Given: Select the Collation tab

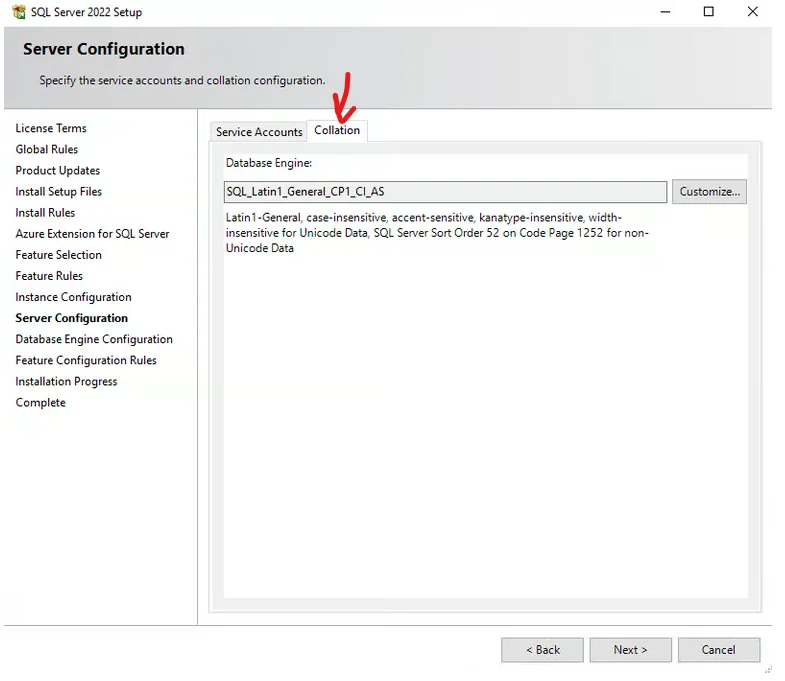Looking at the screenshot, I should (x=337, y=130).
